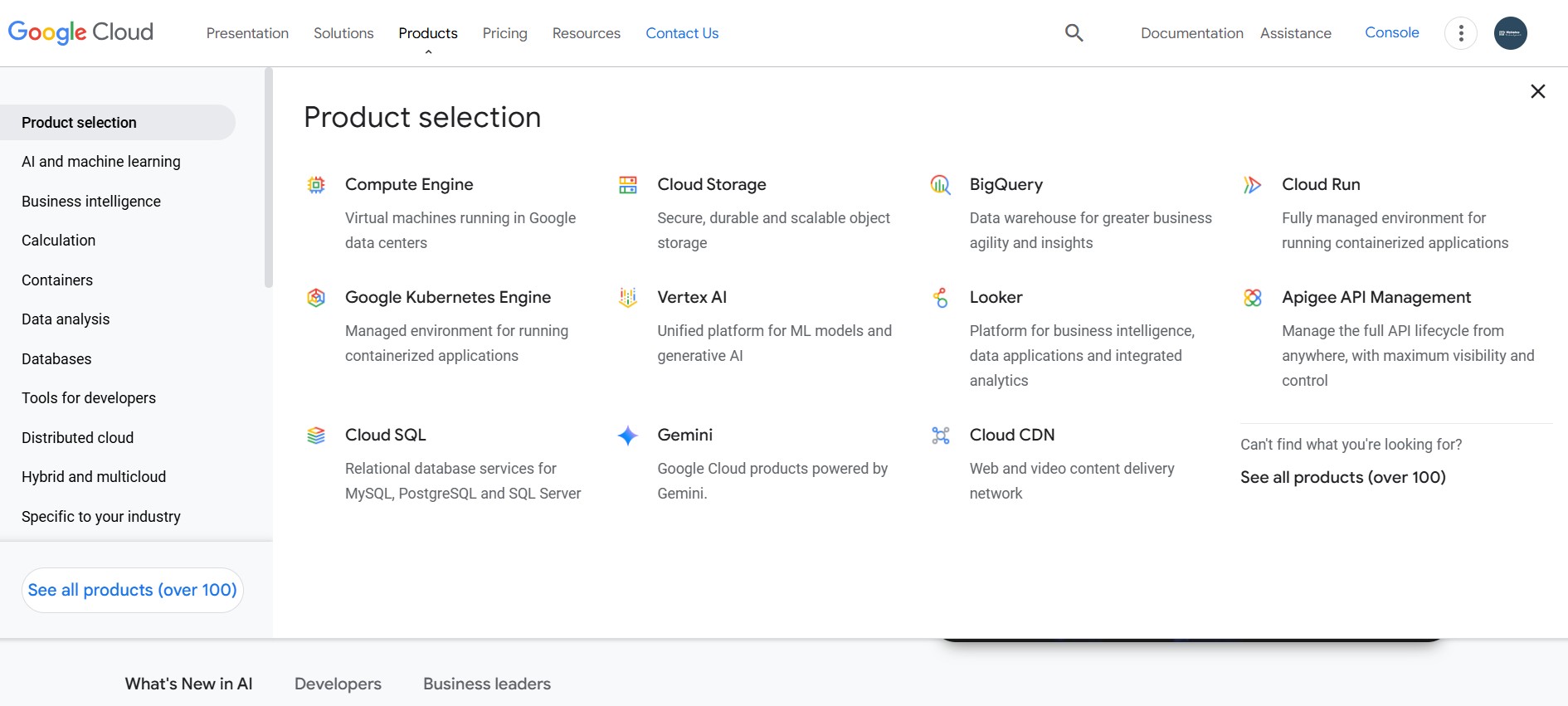1568x706 pixels.
Task: Open the Solutions menu
Action: [343, 33]
